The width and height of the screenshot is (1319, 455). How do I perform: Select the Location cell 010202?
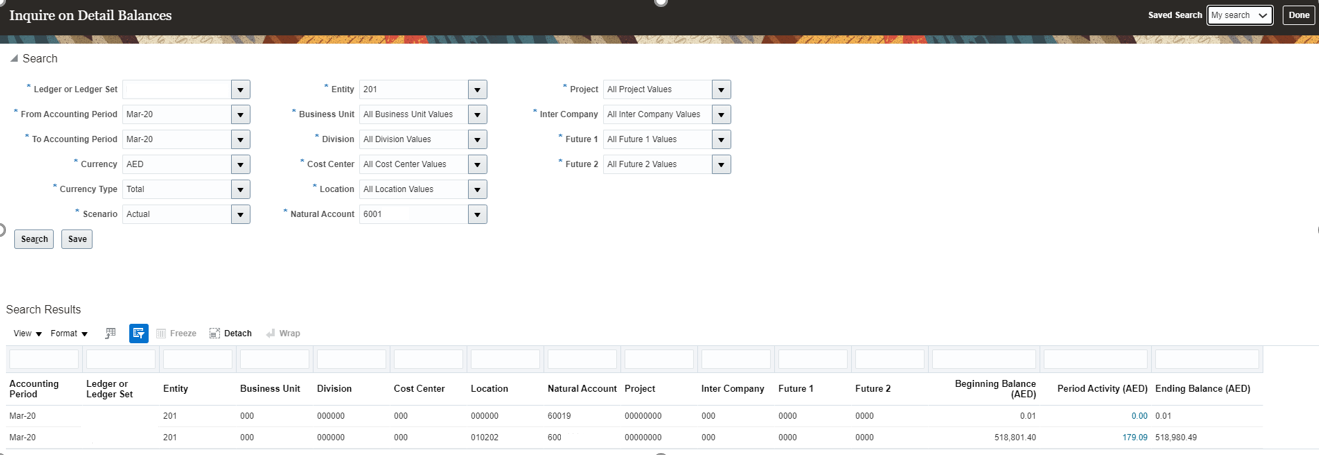(485, 437)
